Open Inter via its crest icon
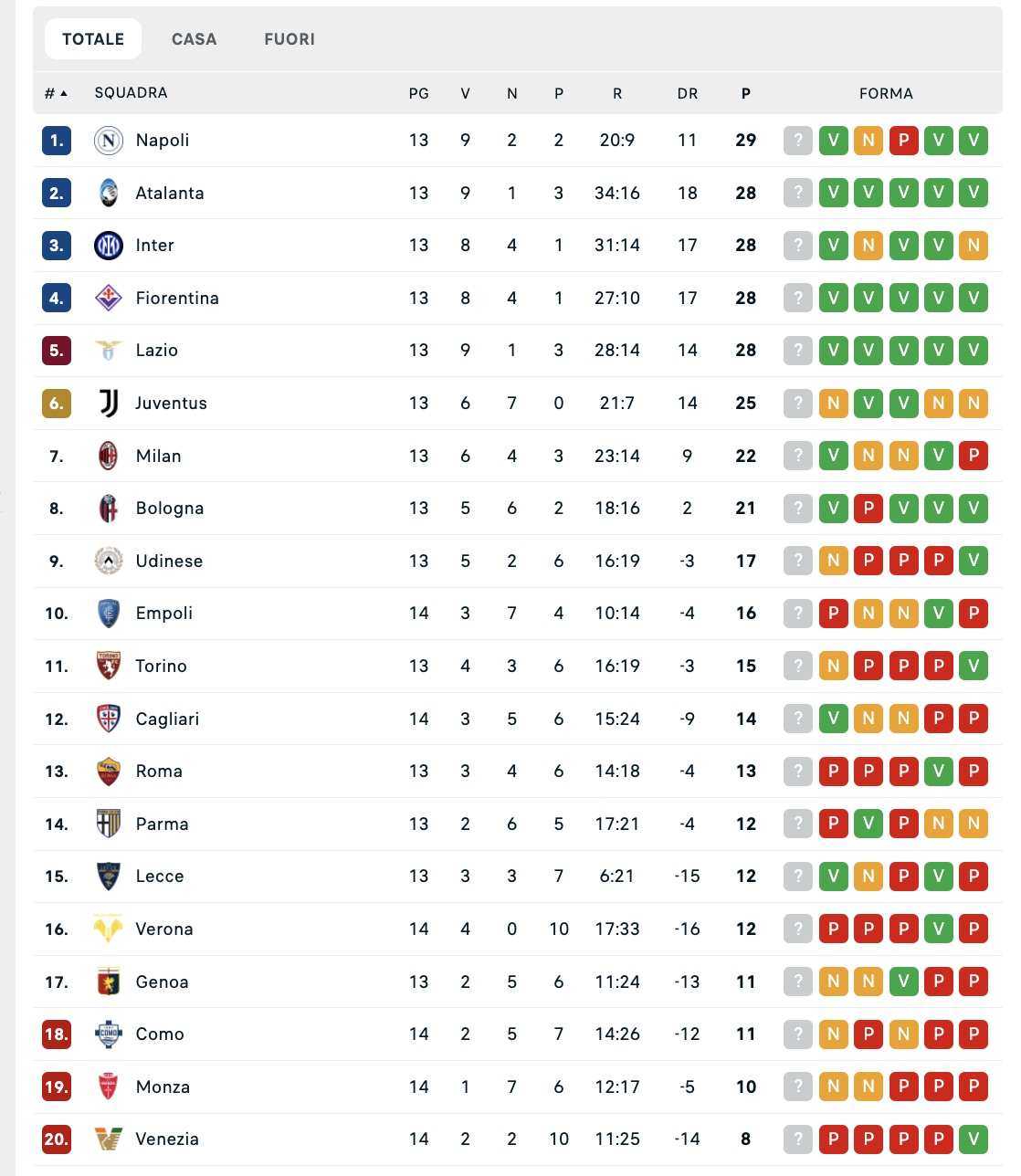 pos(109,246)
